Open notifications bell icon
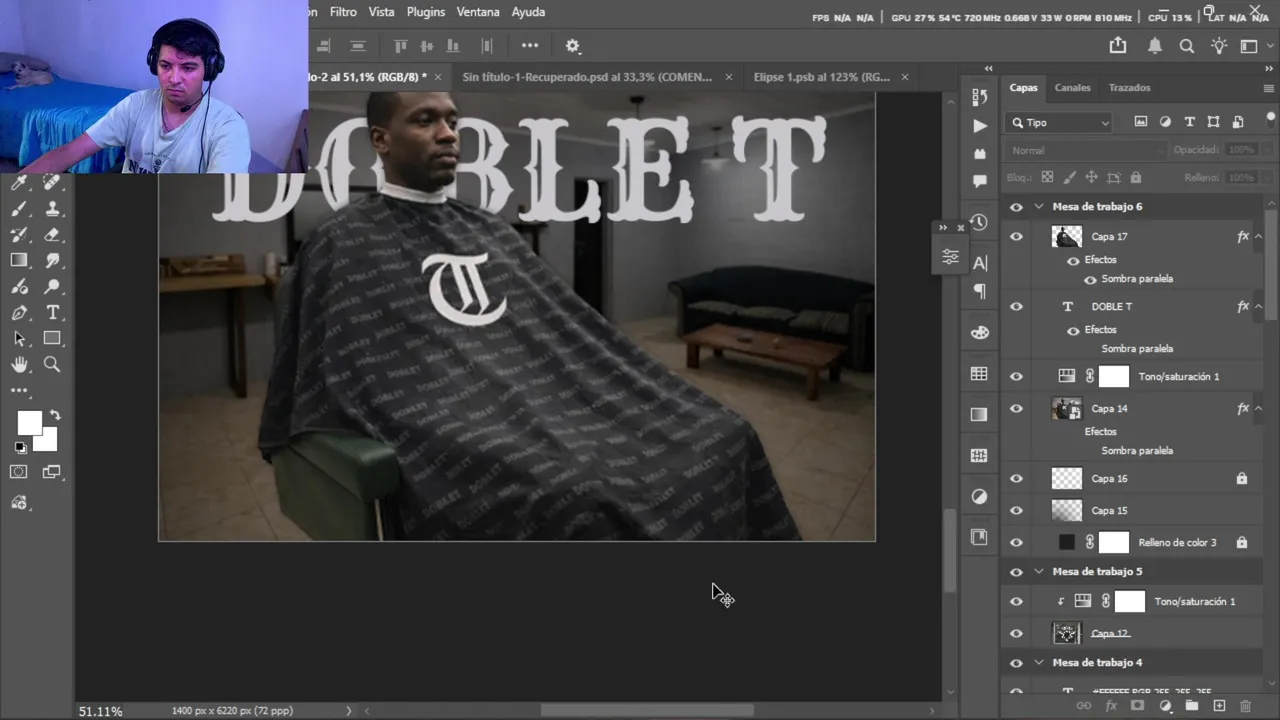Screen dimensions: 1280x720 (1155, 46)
